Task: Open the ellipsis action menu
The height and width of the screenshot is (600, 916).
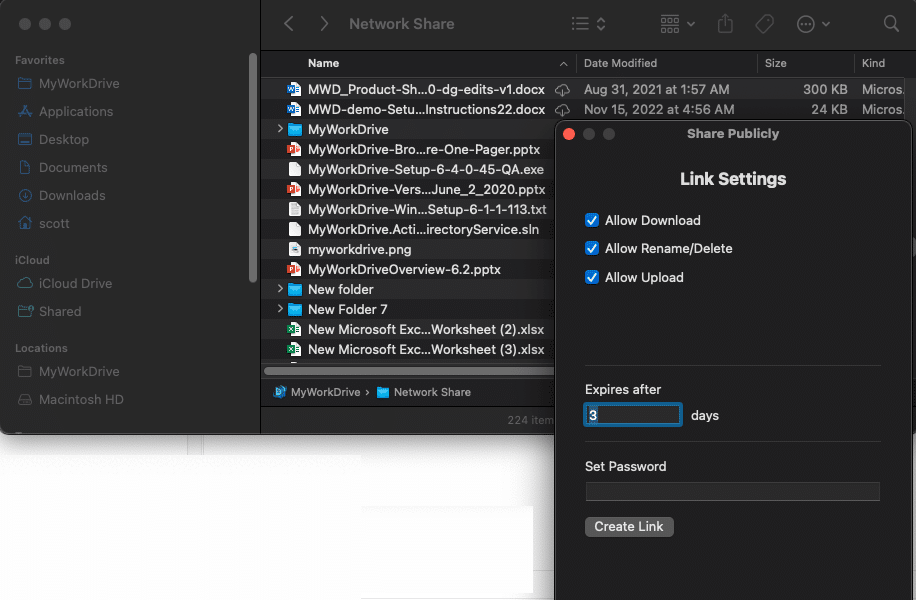Action: pyautogui.click(x=813, y=24)
